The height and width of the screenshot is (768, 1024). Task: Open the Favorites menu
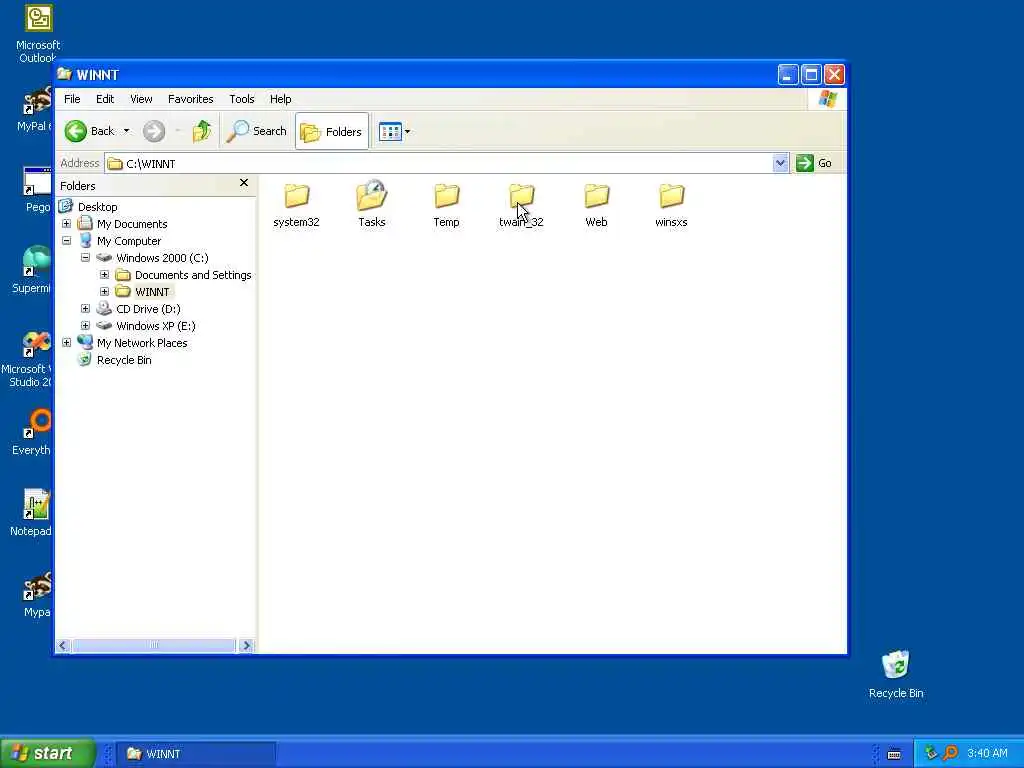[x=191, y=99]
